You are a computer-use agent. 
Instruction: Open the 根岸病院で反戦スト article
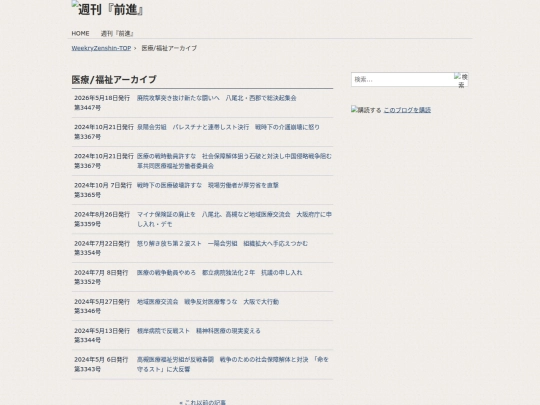(198, 331)
